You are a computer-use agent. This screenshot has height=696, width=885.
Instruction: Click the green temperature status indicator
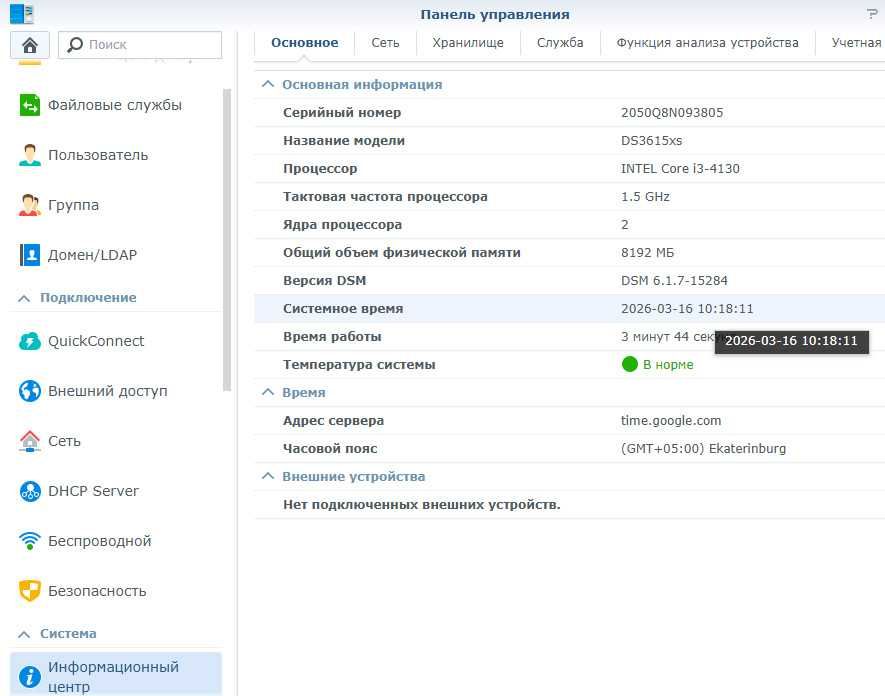(x=629, y=364)
